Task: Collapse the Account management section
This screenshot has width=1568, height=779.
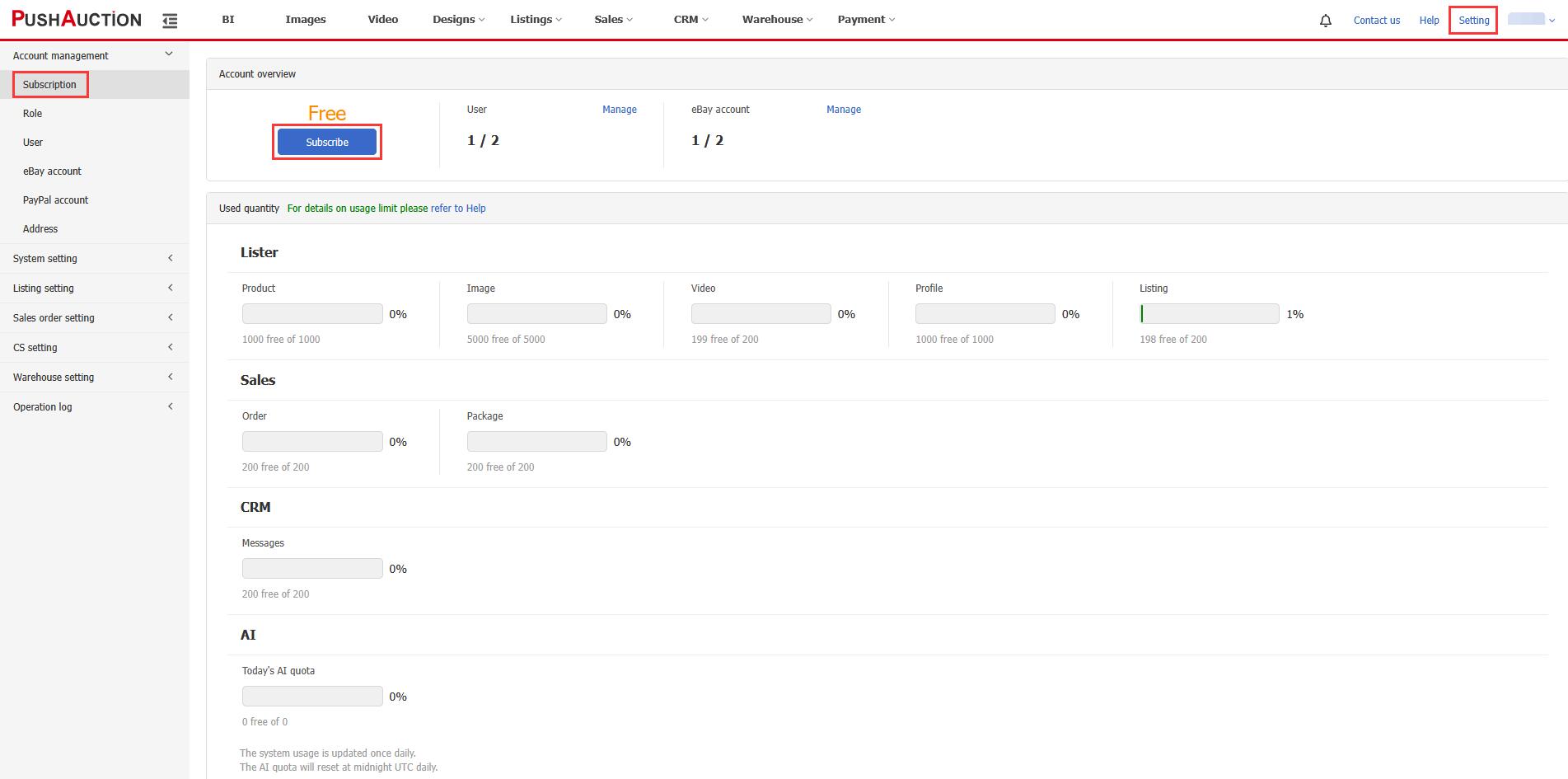Action: [x=95, y=55]
